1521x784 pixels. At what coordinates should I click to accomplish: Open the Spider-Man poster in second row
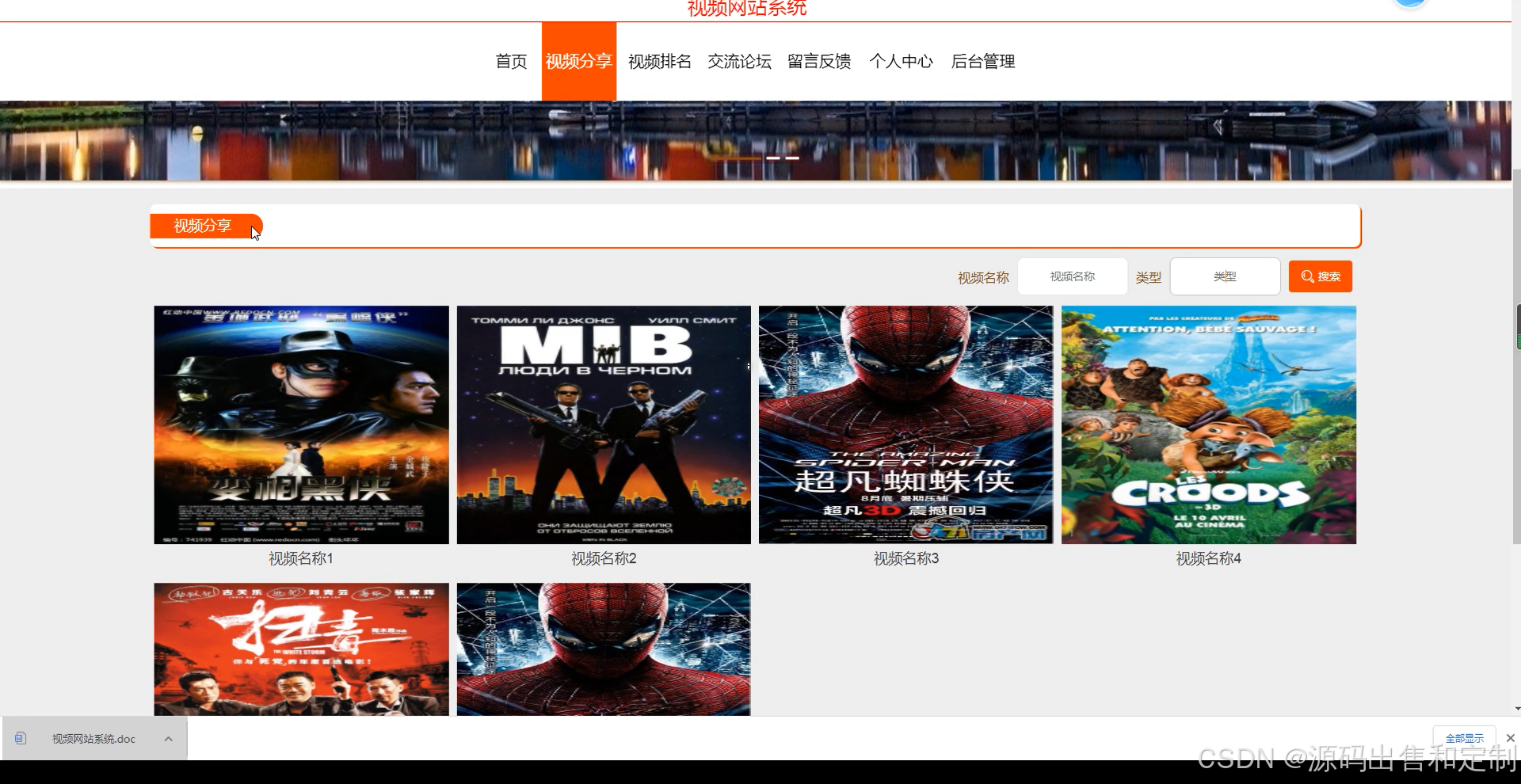(x=604, y=649)
